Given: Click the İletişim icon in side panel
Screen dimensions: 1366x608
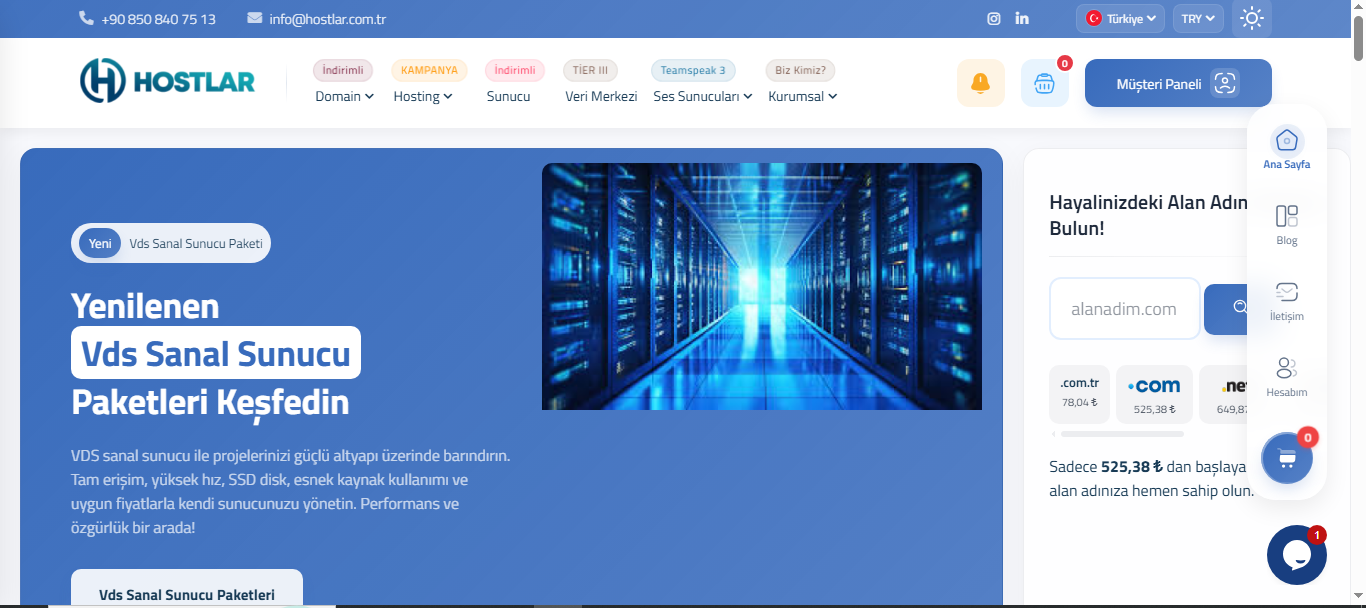Looking at the screenshot, I should point(1287,300).
